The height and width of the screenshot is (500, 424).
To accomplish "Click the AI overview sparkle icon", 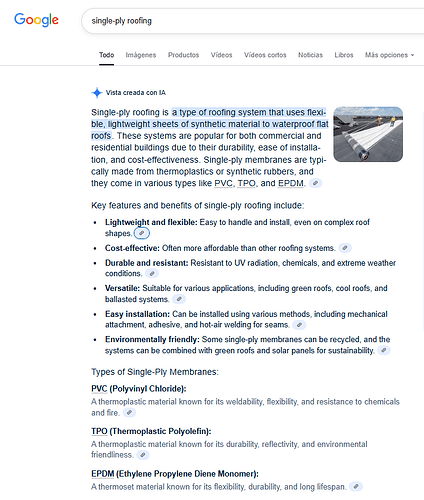I will (x=97, y=93).
